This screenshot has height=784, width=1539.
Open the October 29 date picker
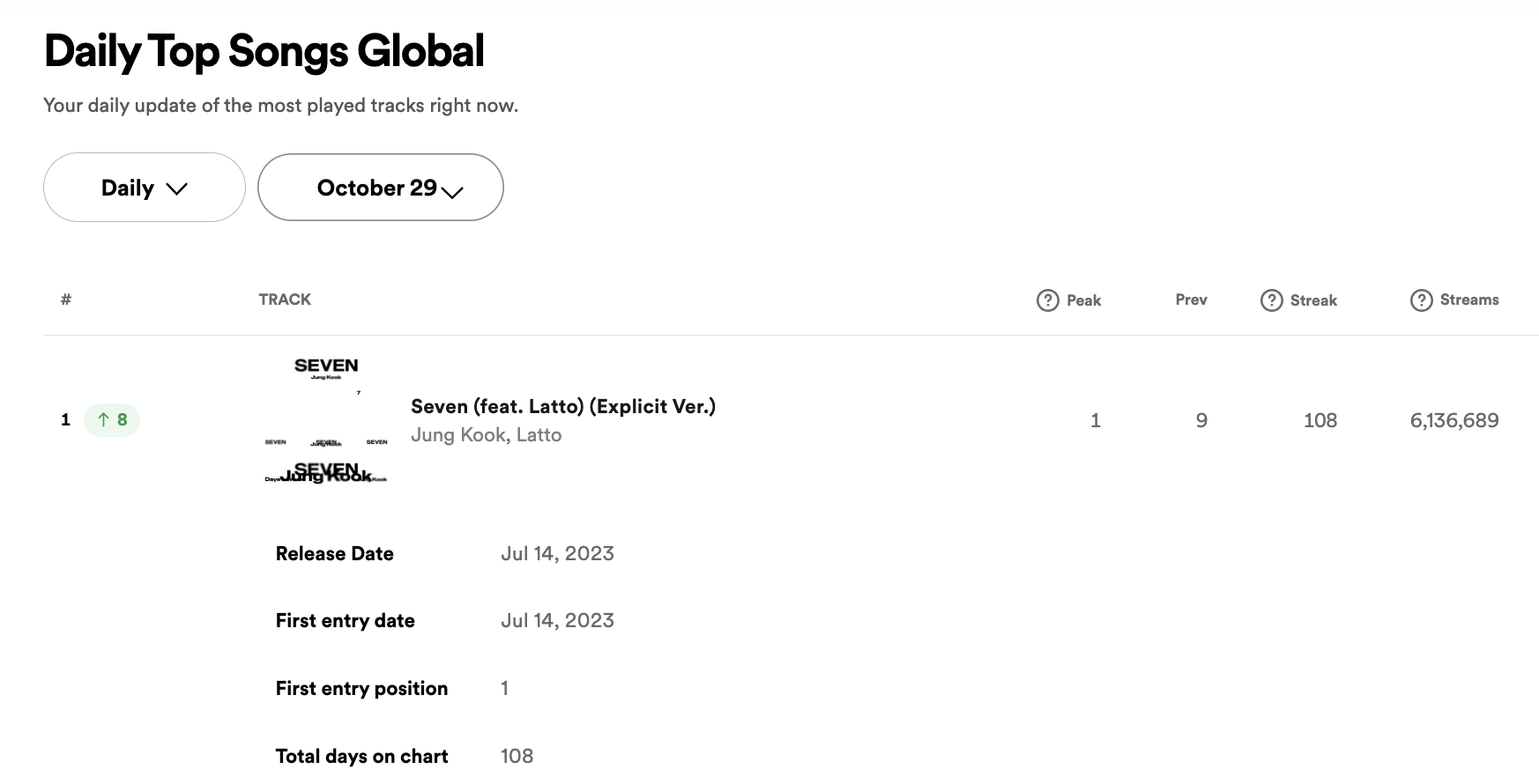coord(380,187)
